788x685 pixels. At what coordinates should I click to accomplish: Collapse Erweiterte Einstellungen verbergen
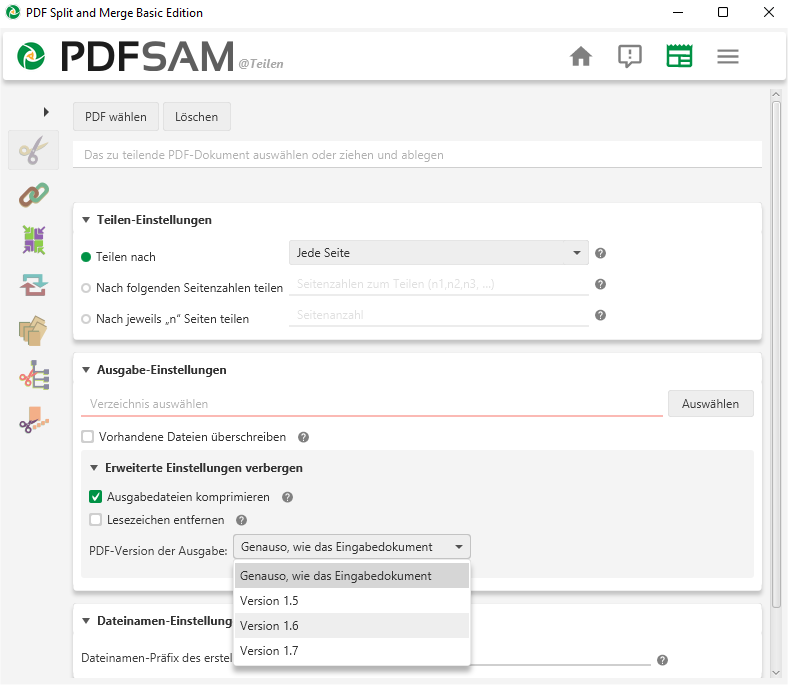click(94, 468)
